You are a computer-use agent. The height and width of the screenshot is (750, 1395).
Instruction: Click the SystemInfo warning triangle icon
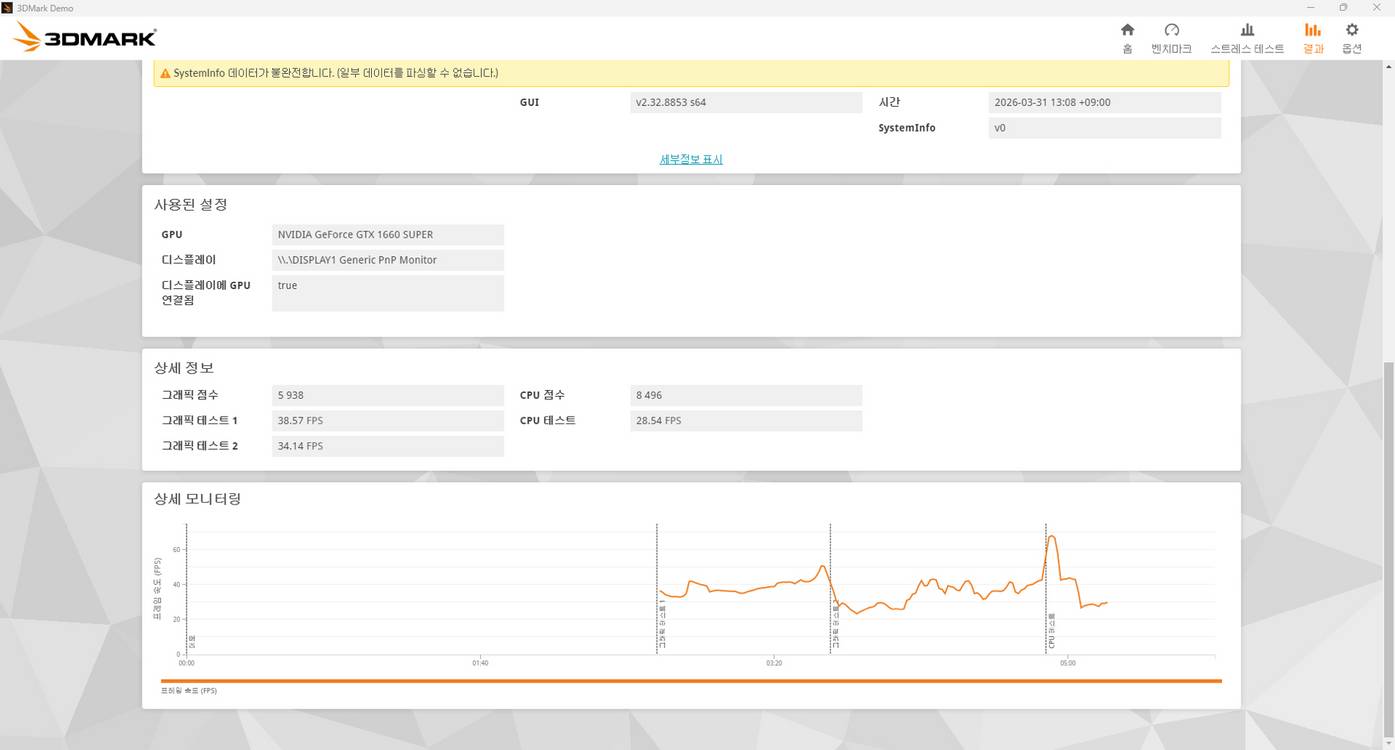pos(165,73)
